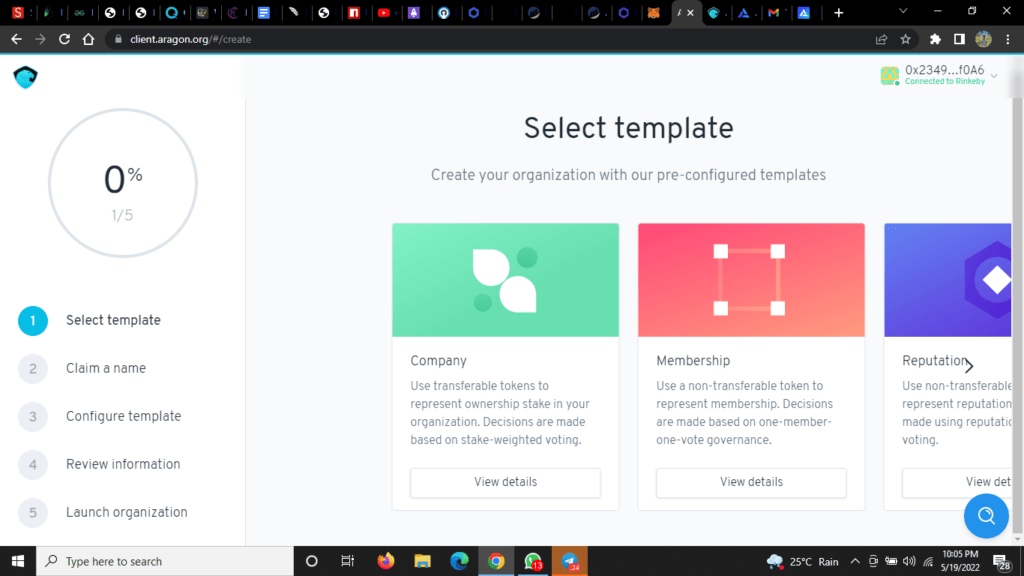The image size is (1024, 576).
Task: Open the weather 25°C Rain widget
Action: pos(803,561)
